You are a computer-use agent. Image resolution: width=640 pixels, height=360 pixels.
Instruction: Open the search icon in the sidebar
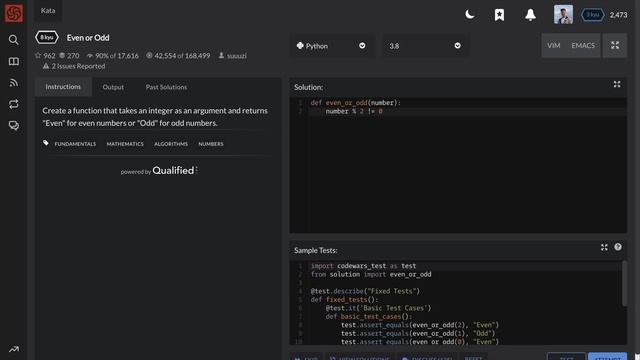[x=13, y=40]
